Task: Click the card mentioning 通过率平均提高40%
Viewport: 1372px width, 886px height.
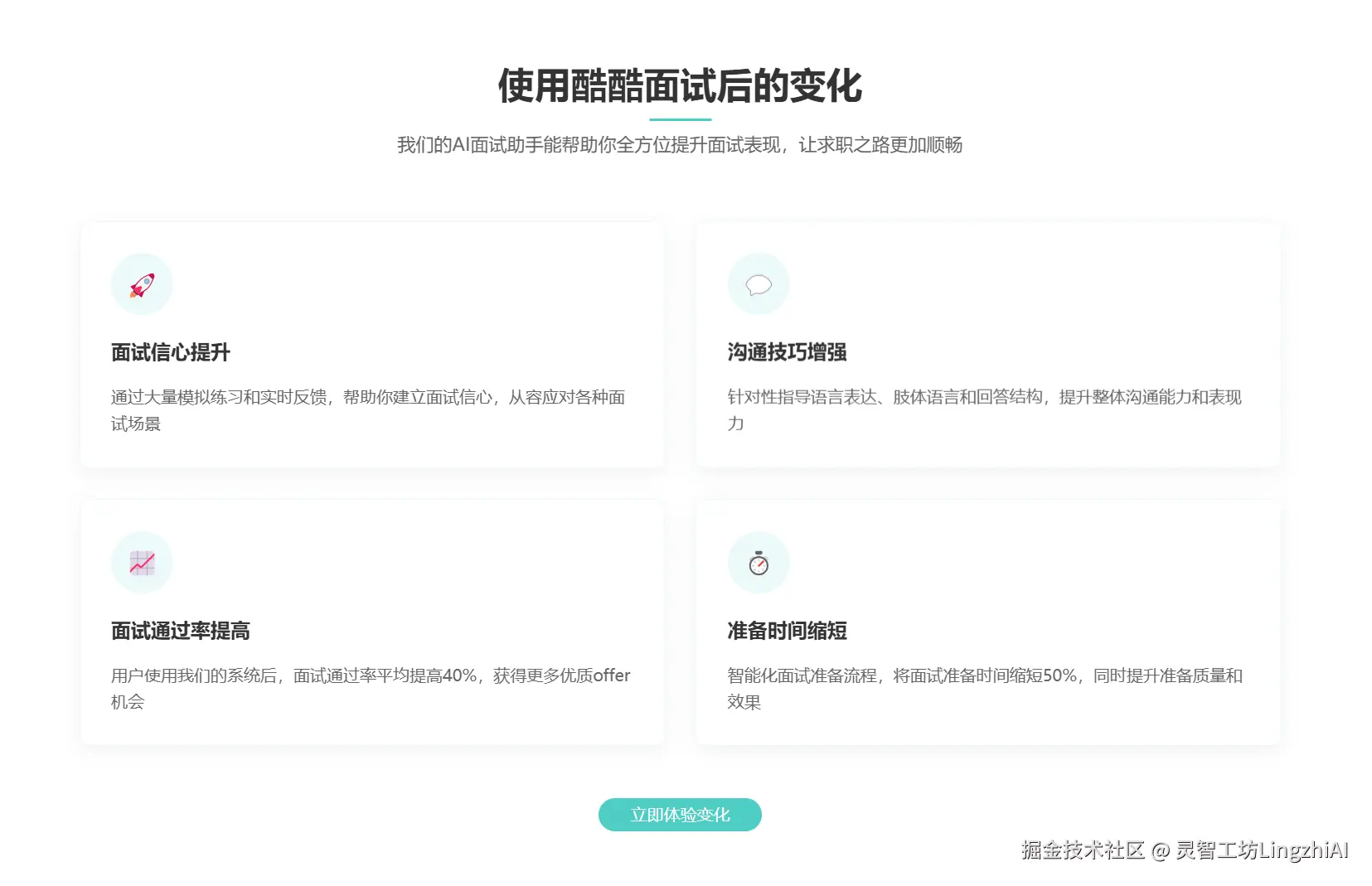Action: (x=371, y=688)
